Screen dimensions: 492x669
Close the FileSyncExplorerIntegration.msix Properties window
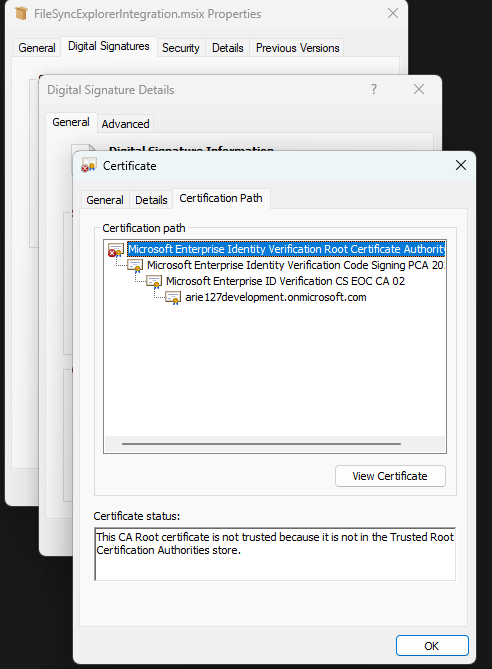pos(393,13)
